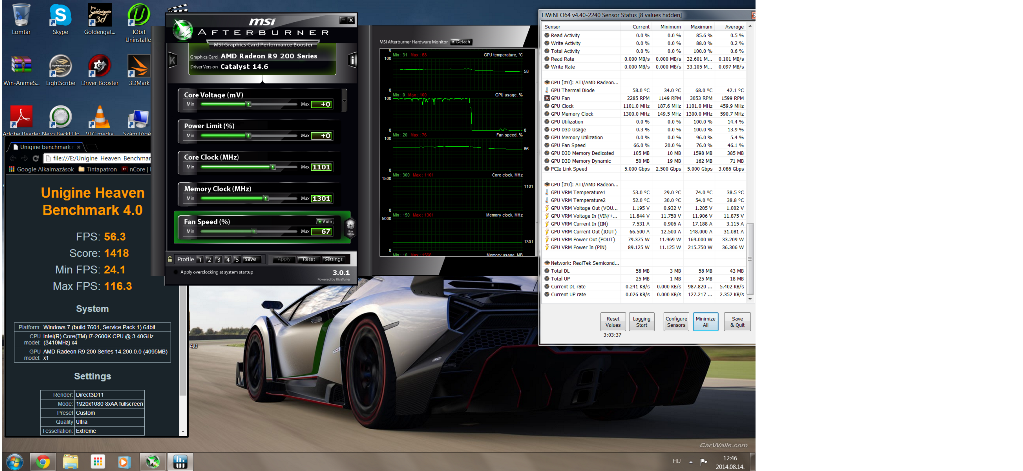Image resolution: width=1023 pixels, height=471 pixels.
Task: Open Adobe Reader desktop shortcut
Action: [21, 121]
